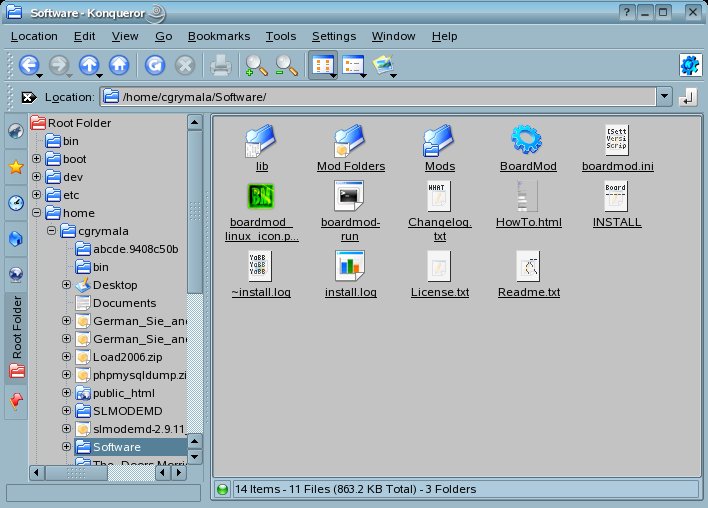This screenshot has height=508, width=708.
Task: Click the Print toolbar icon
Action: 221,65
